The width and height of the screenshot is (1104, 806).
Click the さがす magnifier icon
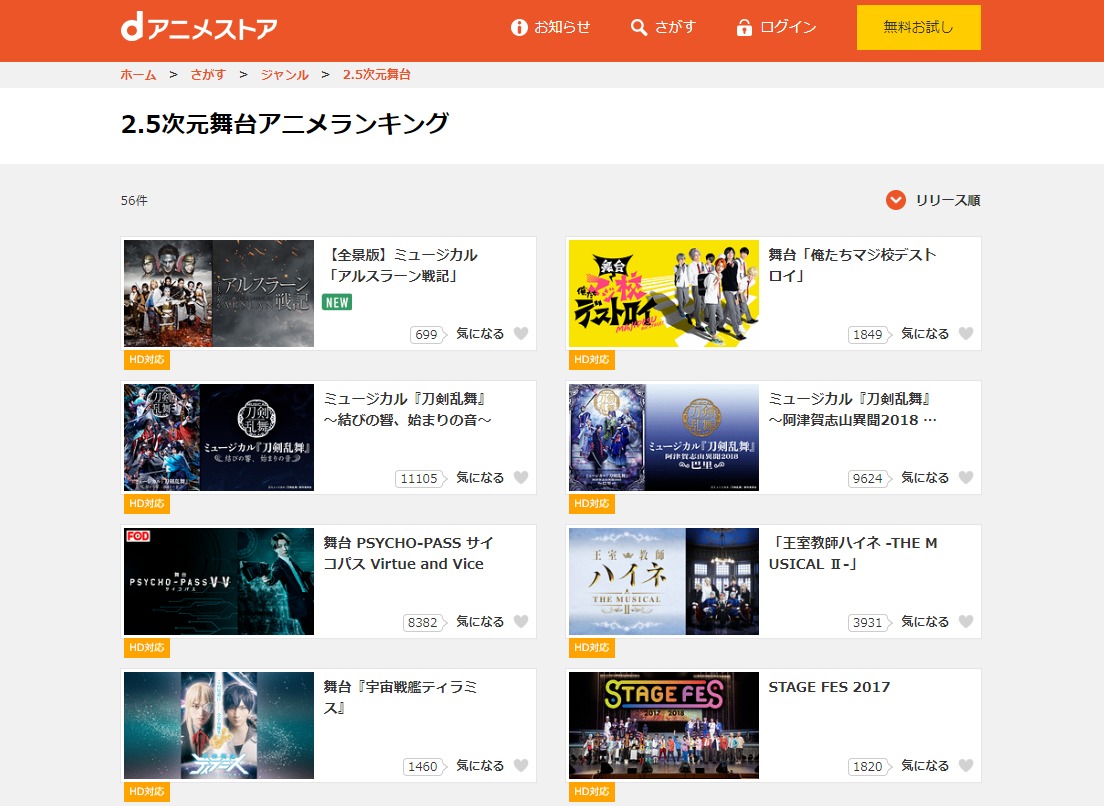[639, 27]
